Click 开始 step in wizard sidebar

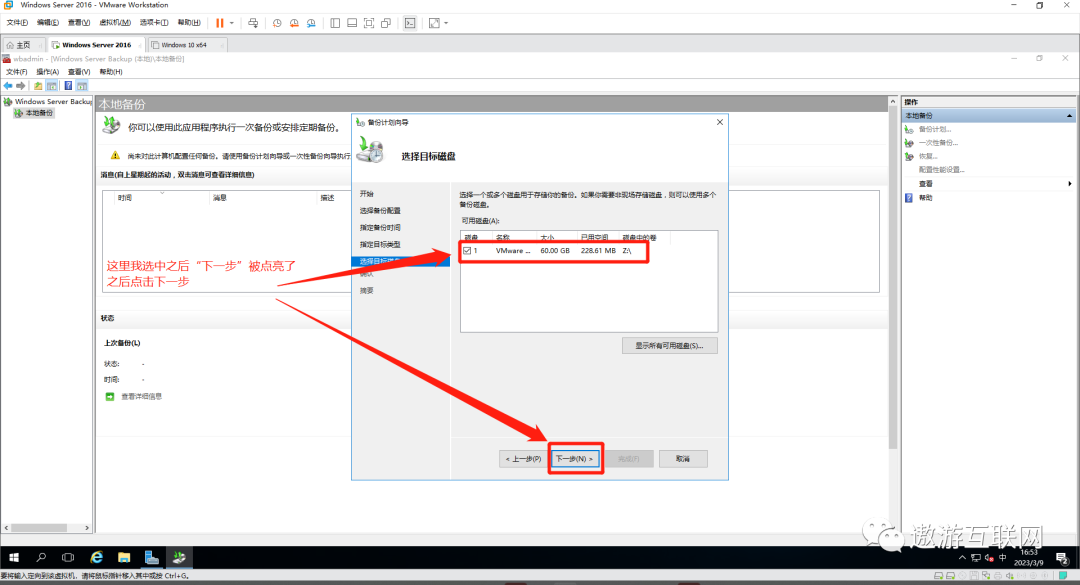pyautogui.click(x=366, y=194)
